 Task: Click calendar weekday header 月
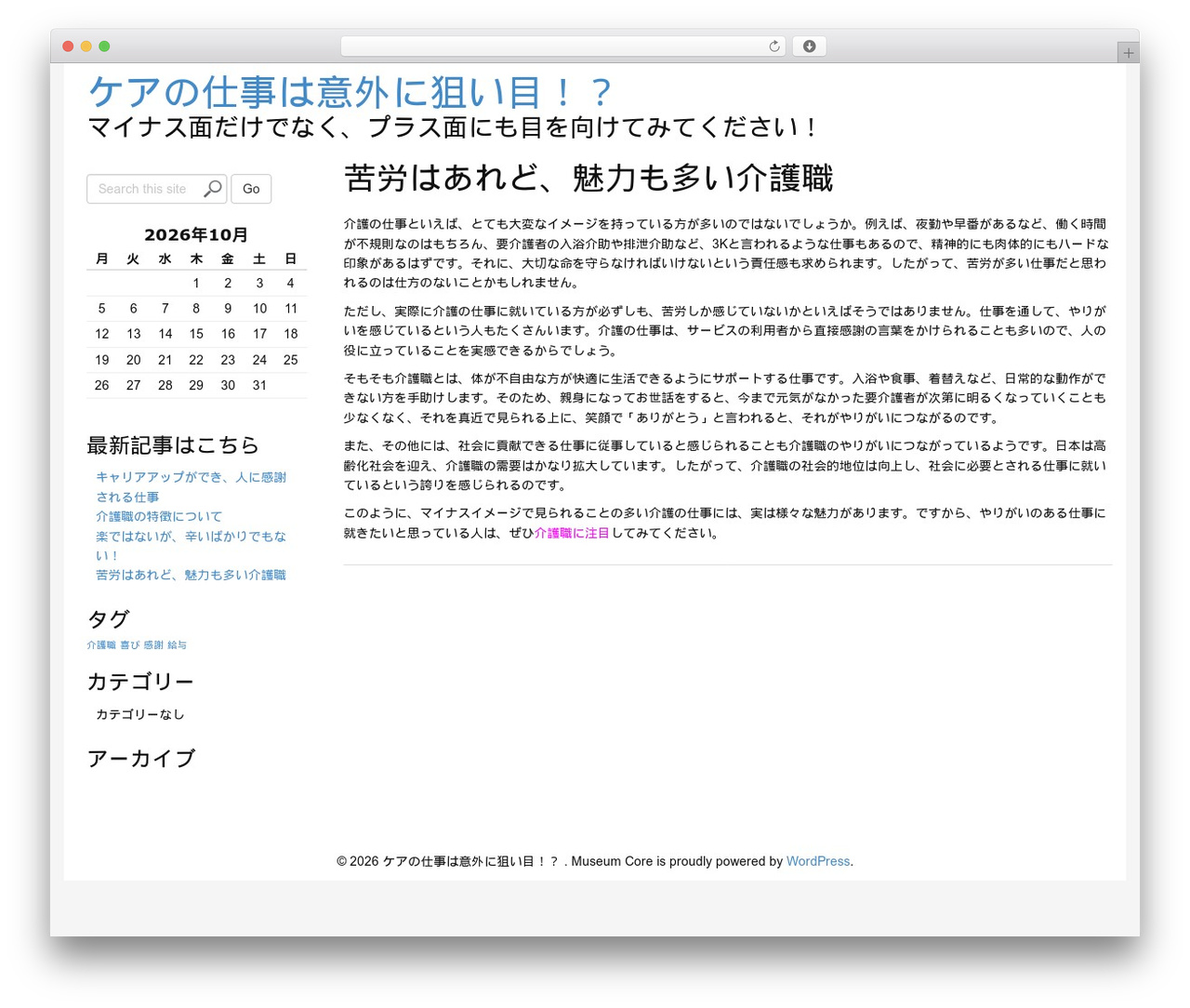click(x=102, y=259)
